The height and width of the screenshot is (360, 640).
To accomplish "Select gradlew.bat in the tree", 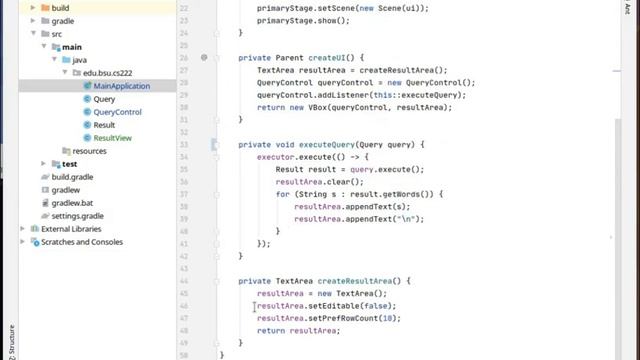I will click(72, 203).
